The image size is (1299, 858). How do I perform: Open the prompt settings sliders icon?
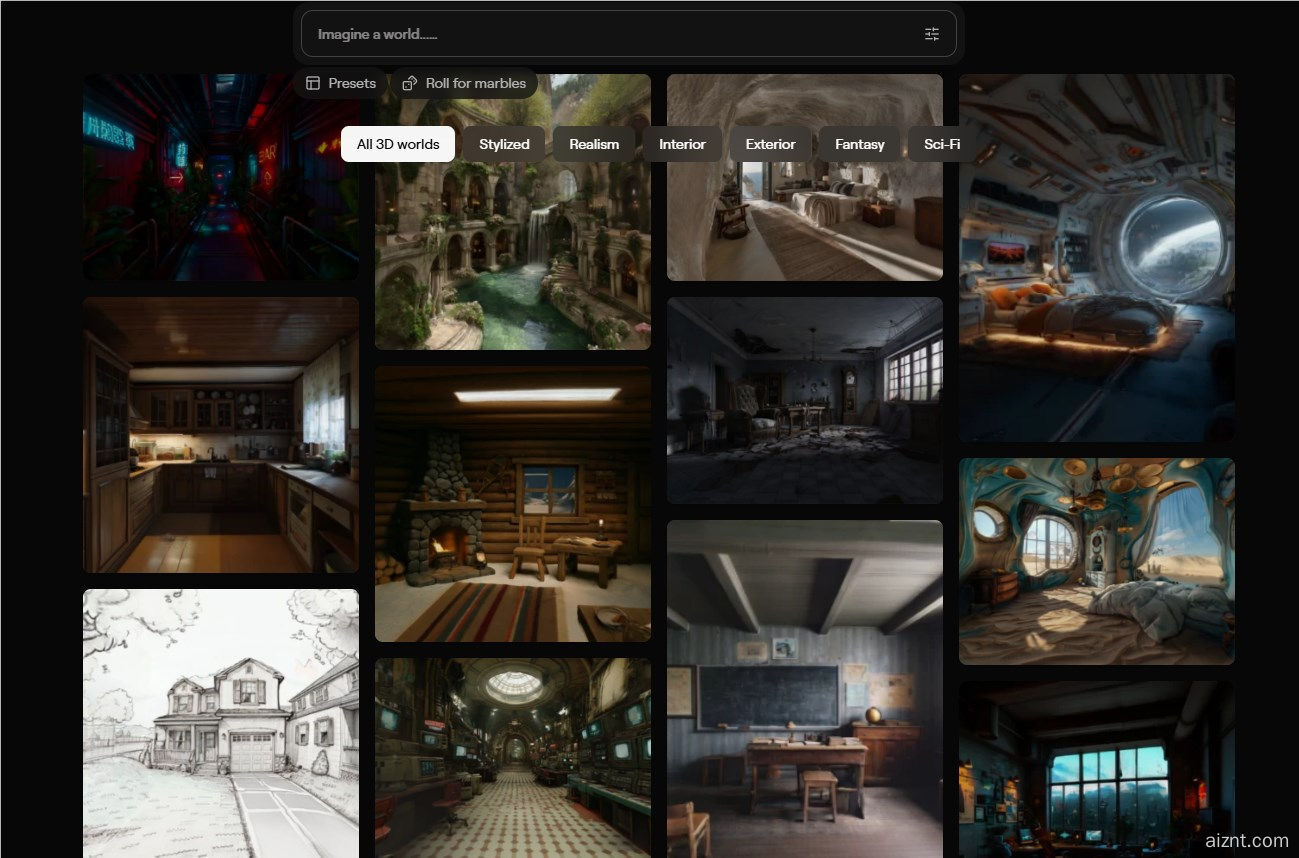pyautogui.click(x=931, y=34)
